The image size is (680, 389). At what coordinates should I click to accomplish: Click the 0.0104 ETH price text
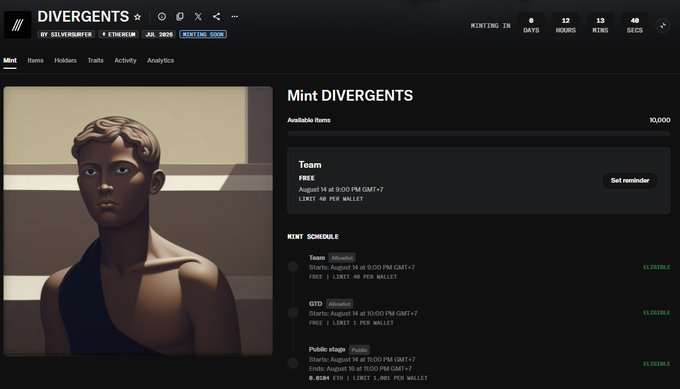click(326, 378)
